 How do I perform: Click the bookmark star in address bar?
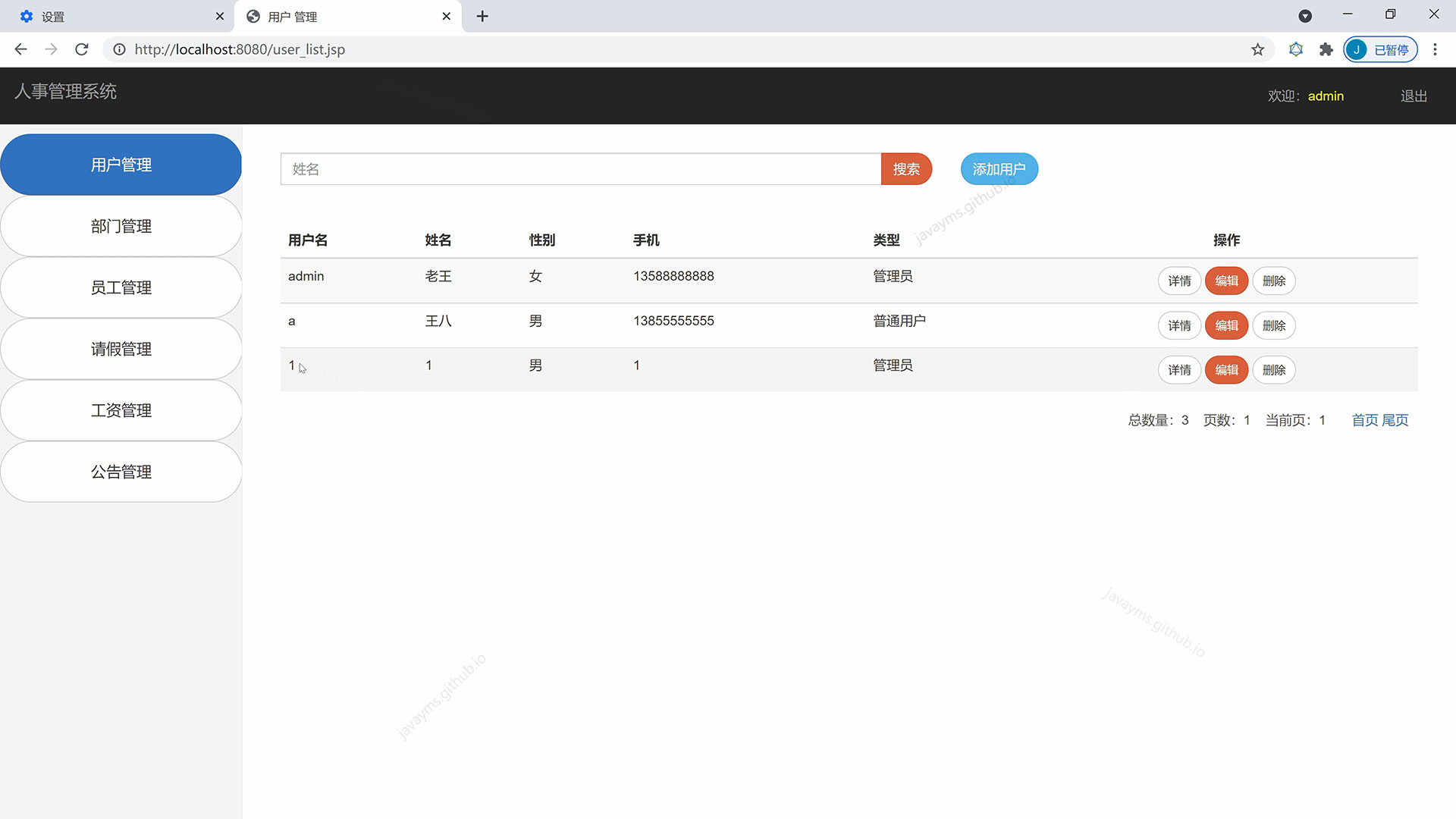tap(1257, 49)
